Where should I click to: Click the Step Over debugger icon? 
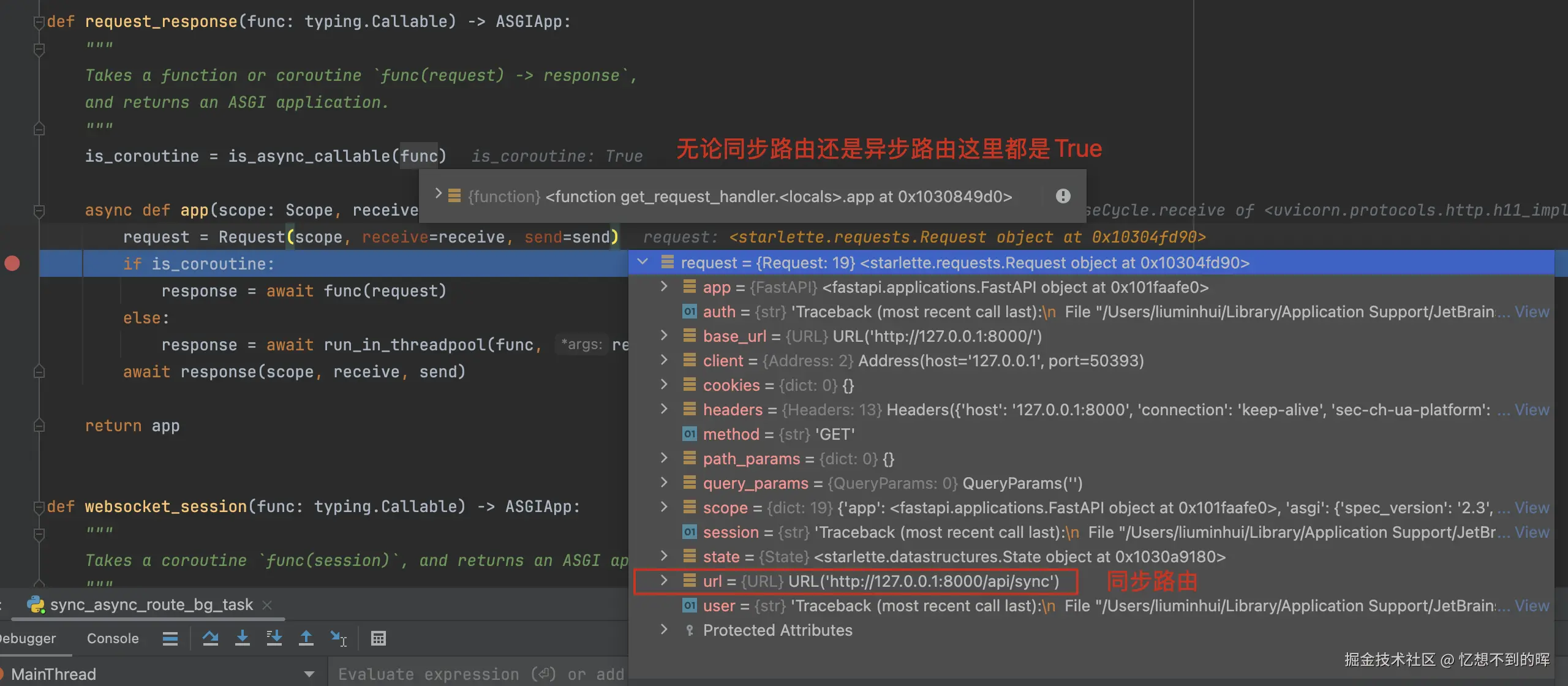pos(210,638)
